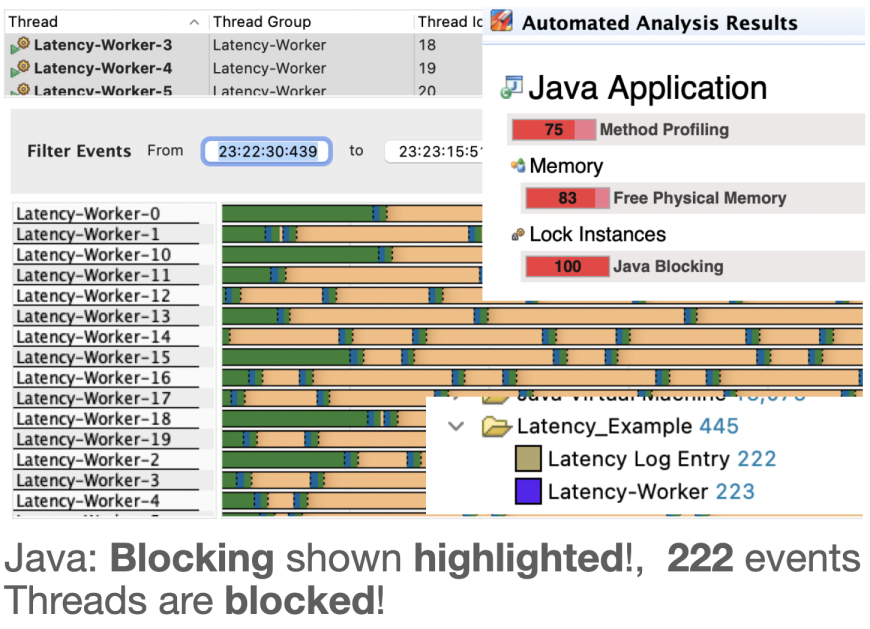The width and height of the screenshot is (870, 629).
Task: Open the Free Physical Memory result
Action: tap(700, 198)
